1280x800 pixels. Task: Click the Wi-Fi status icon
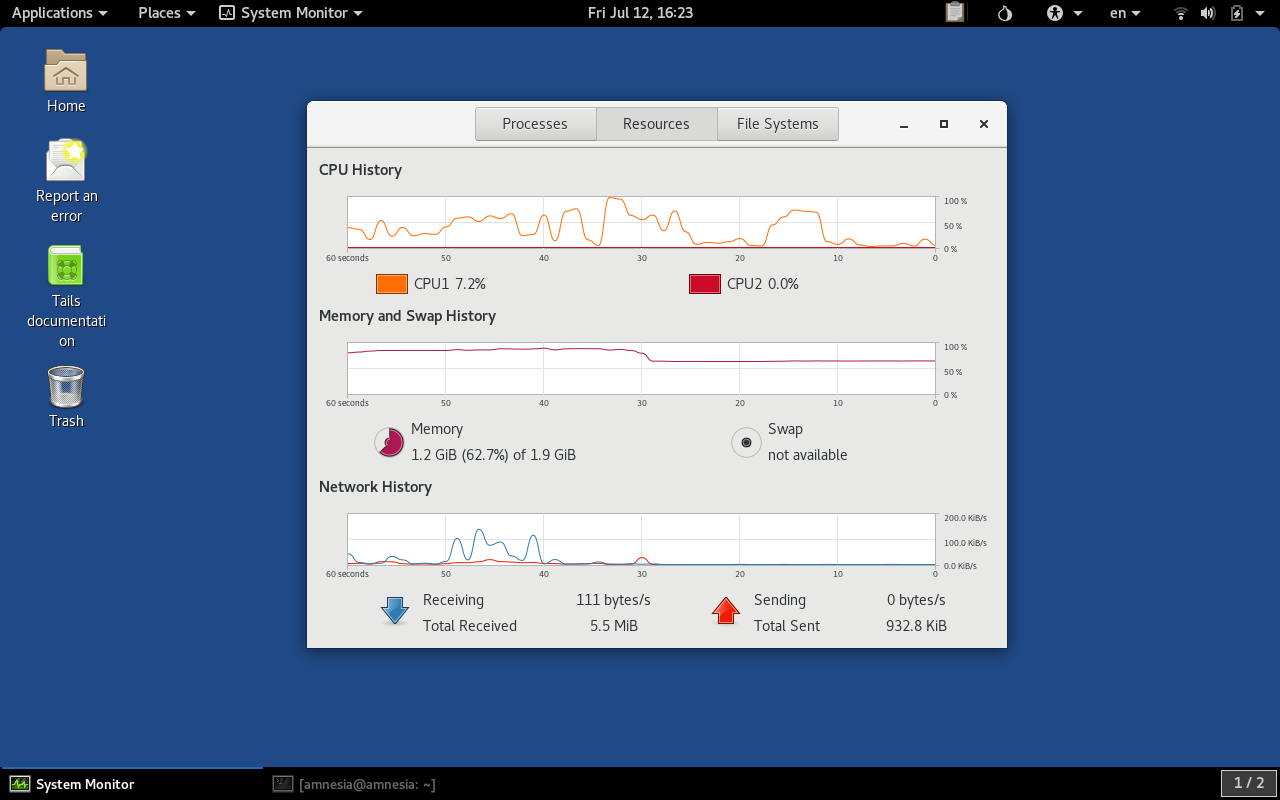point(1180,13)
